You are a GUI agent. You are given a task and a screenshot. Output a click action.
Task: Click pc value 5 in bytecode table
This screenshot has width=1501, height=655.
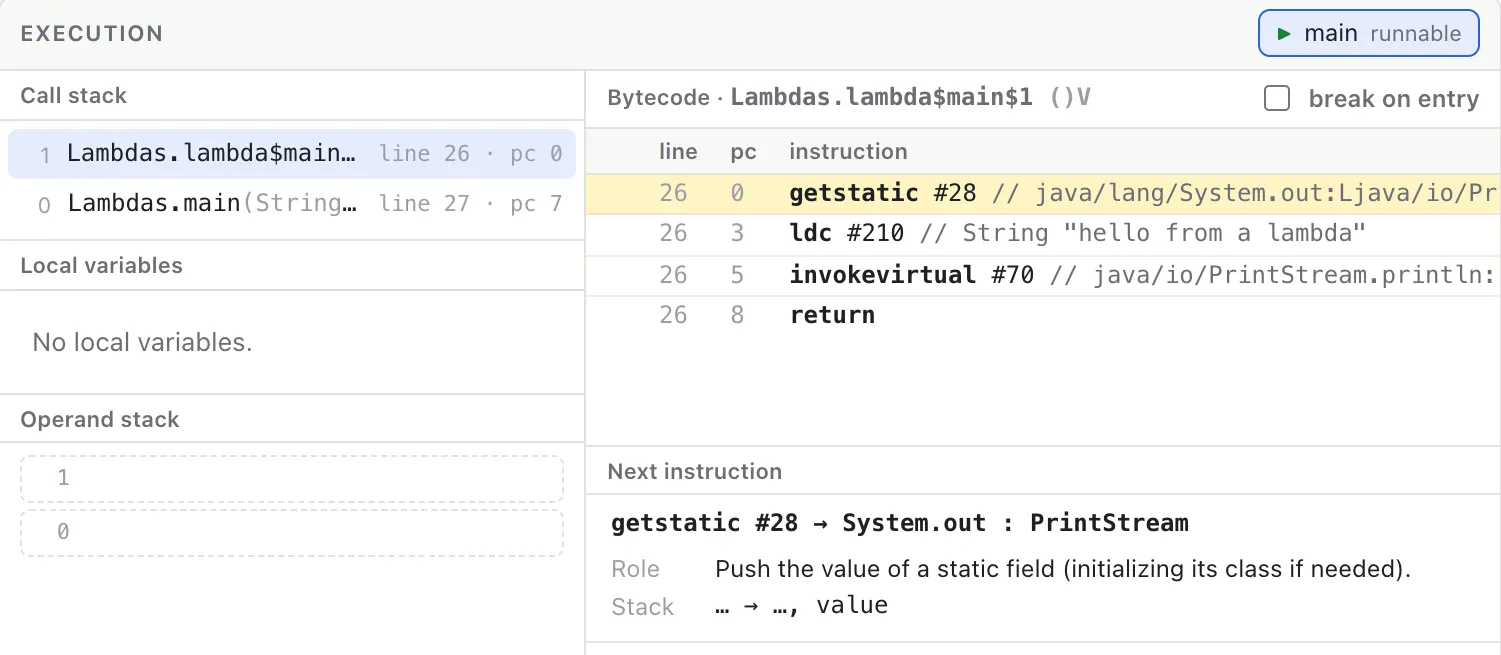pos(738,275)
